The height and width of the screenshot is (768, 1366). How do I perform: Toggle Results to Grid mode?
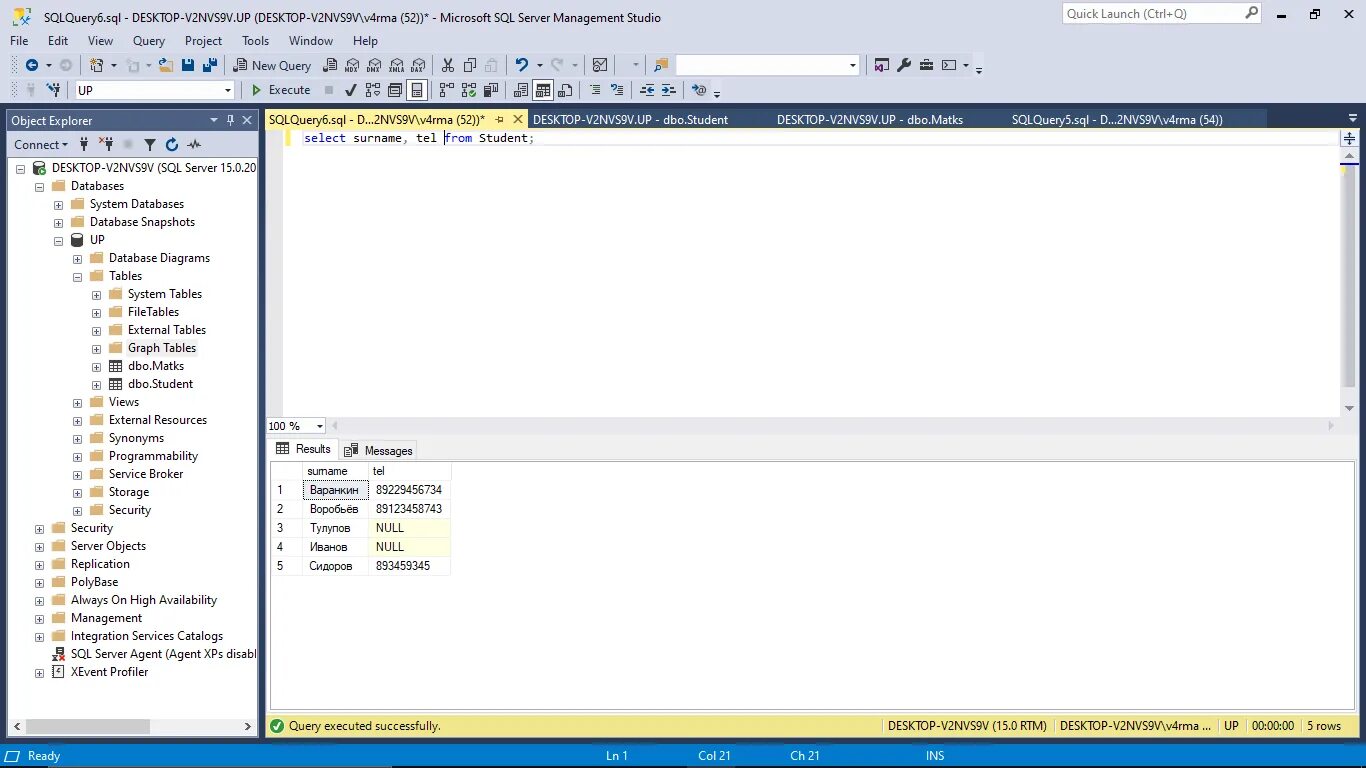(543, 90)
